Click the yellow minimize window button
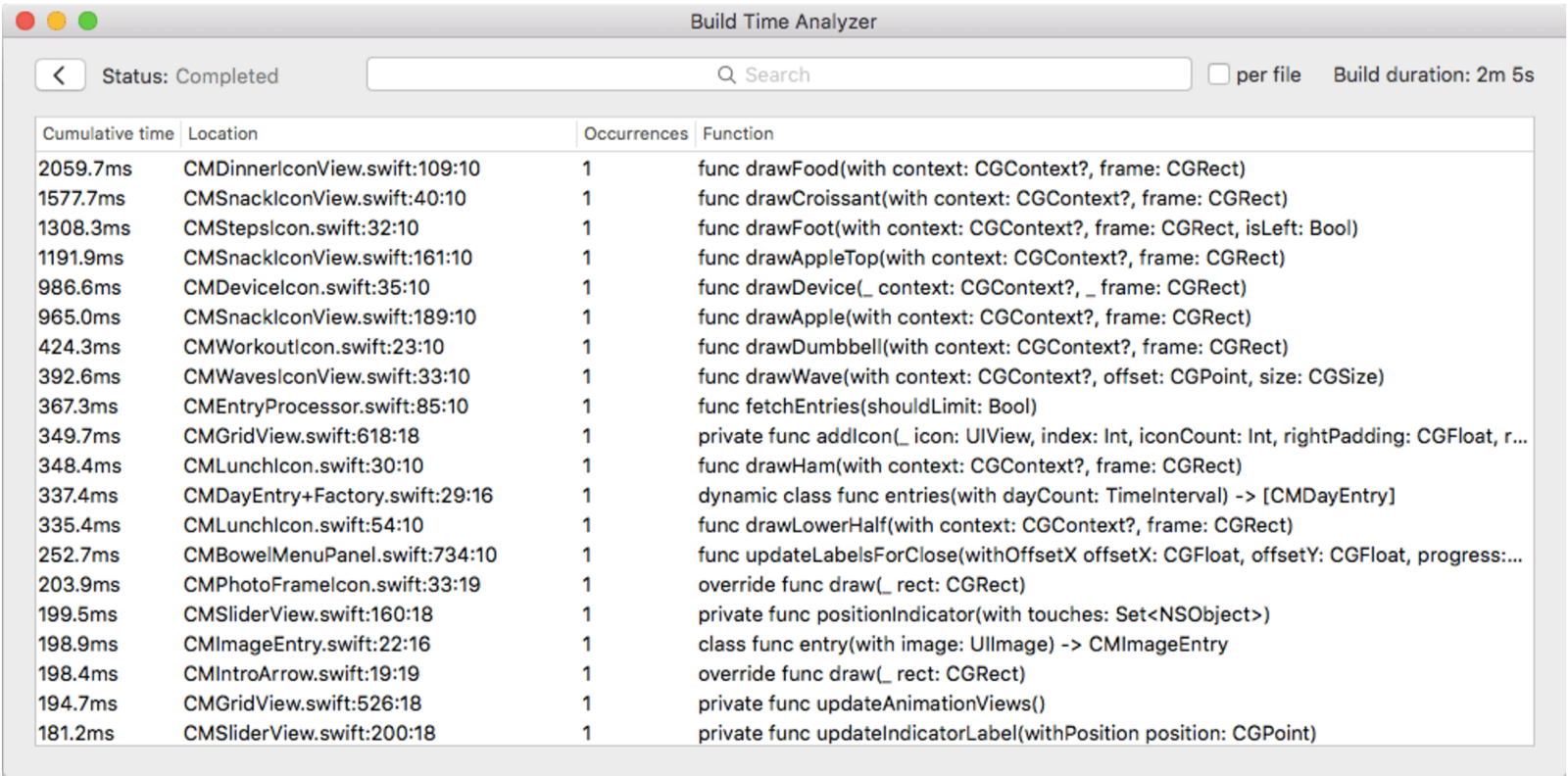The width and height of the screenshot is (1568, 776). 57,21
